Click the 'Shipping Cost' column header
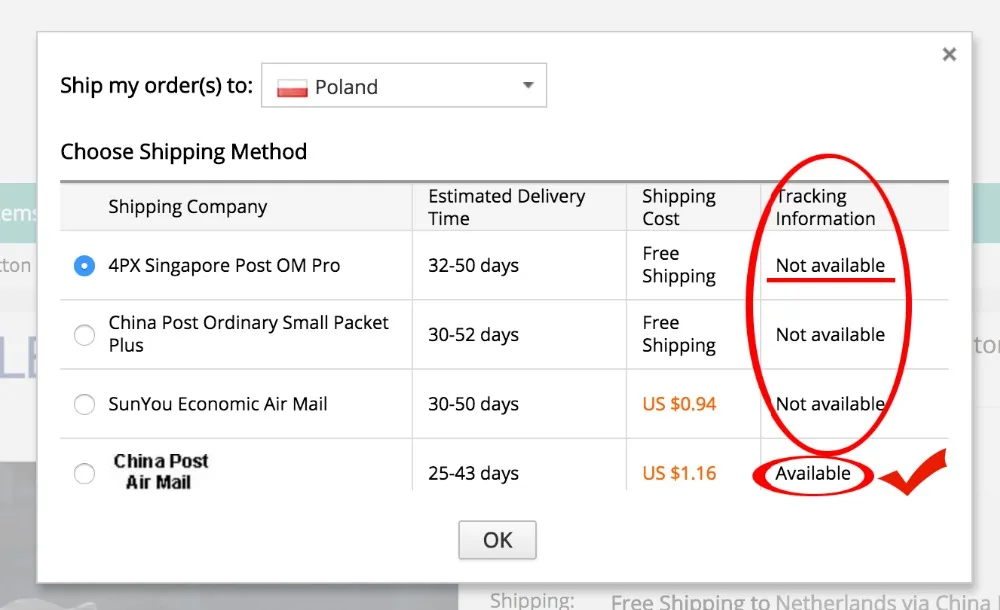This screenshot has width=1000, height=610. (x=679, y=207)
